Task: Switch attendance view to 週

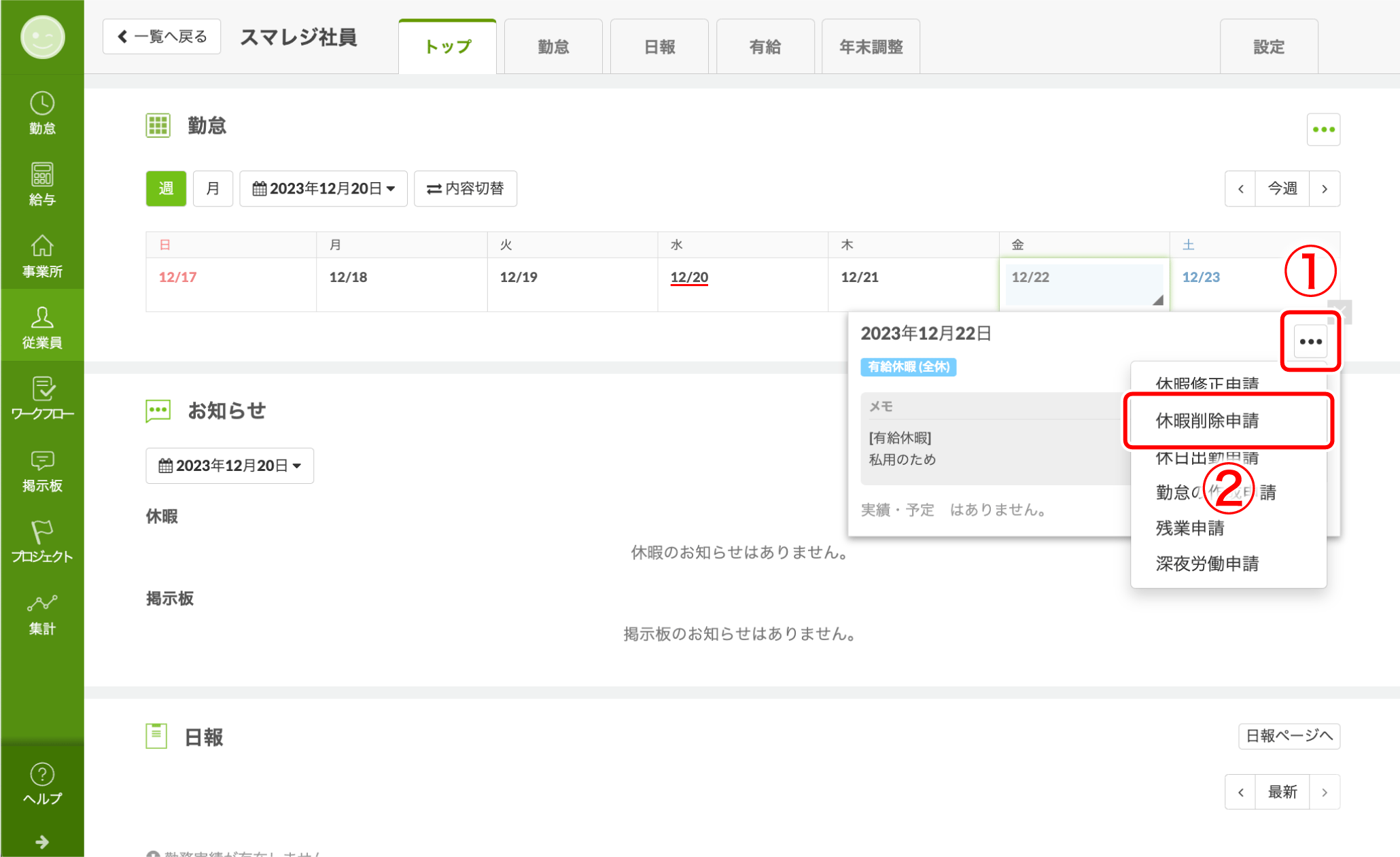Action: click(x=166, y=188)
